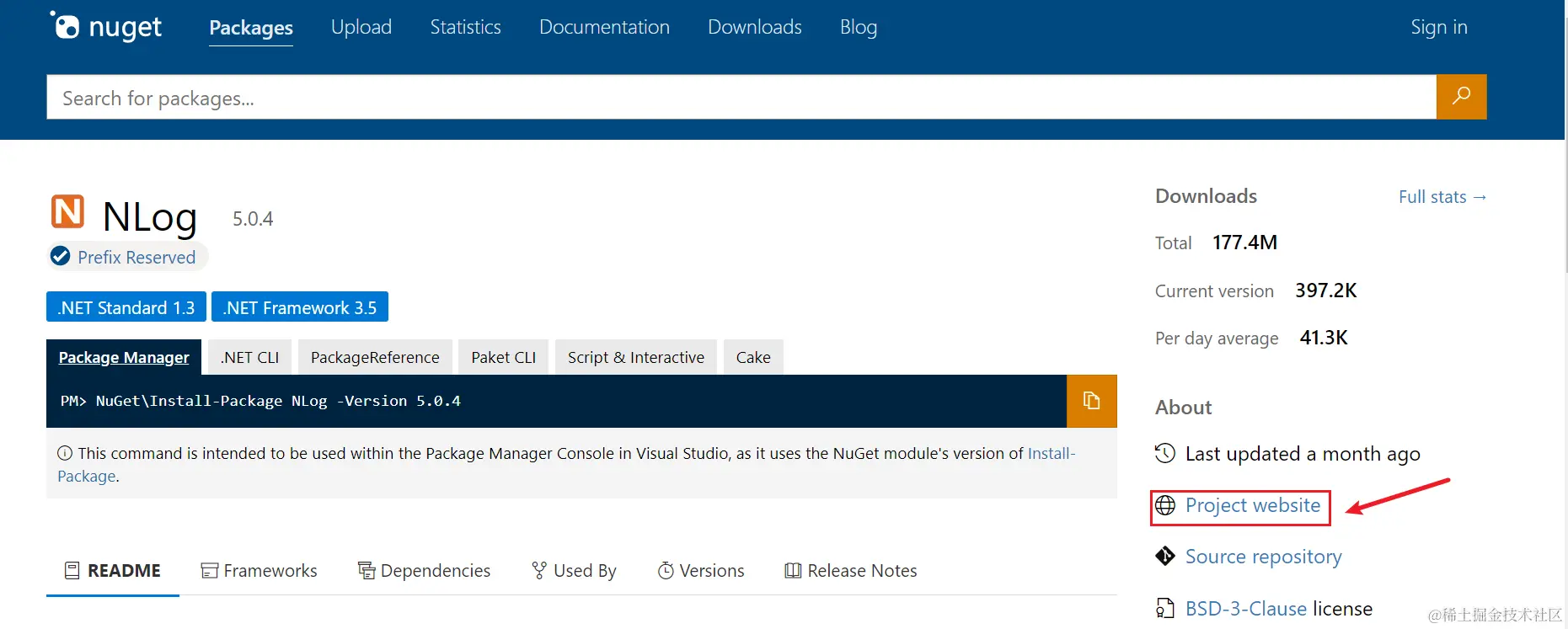This screenshot has height=629, width=1568.
Task: Copy the install command with copy icon
Action: 1091,401
